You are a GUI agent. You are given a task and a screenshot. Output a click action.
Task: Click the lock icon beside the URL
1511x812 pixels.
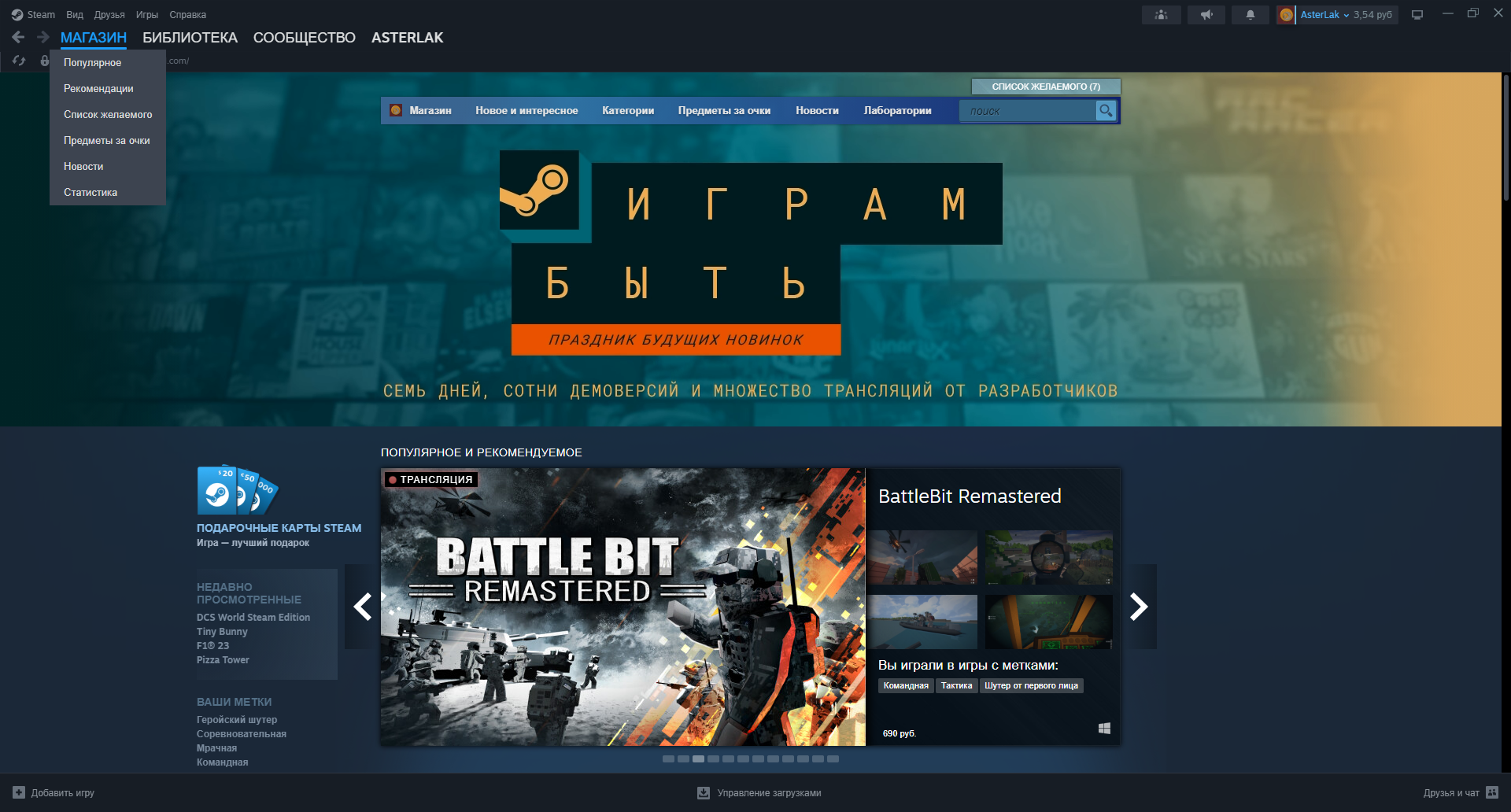pos(44,61)
